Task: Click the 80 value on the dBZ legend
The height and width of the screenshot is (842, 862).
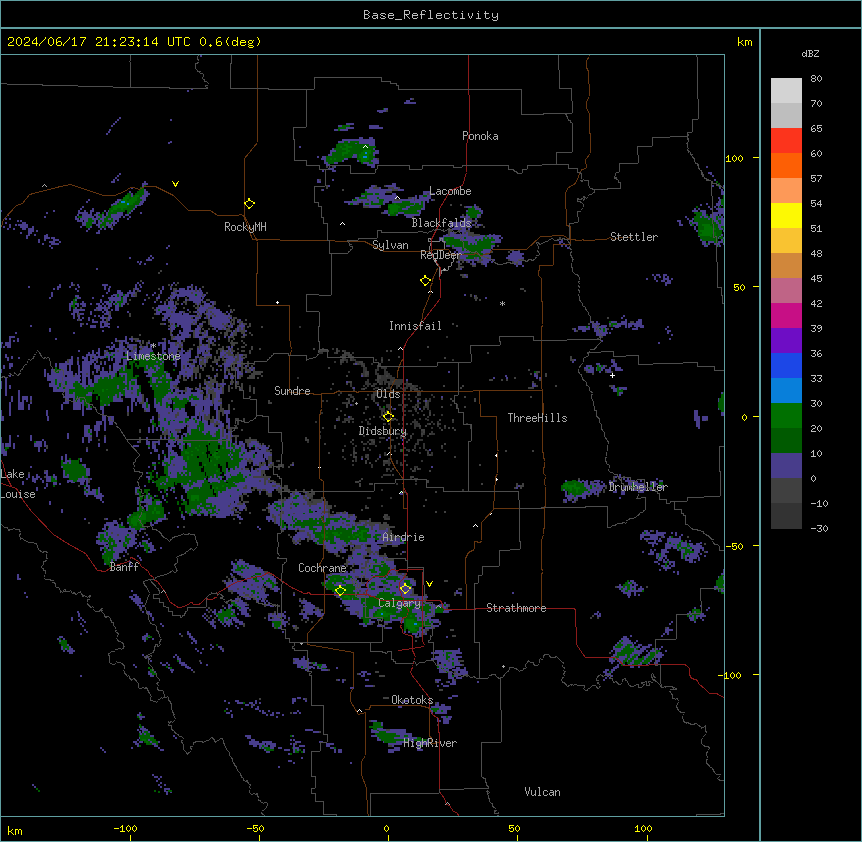Action: tap(816, 79)
